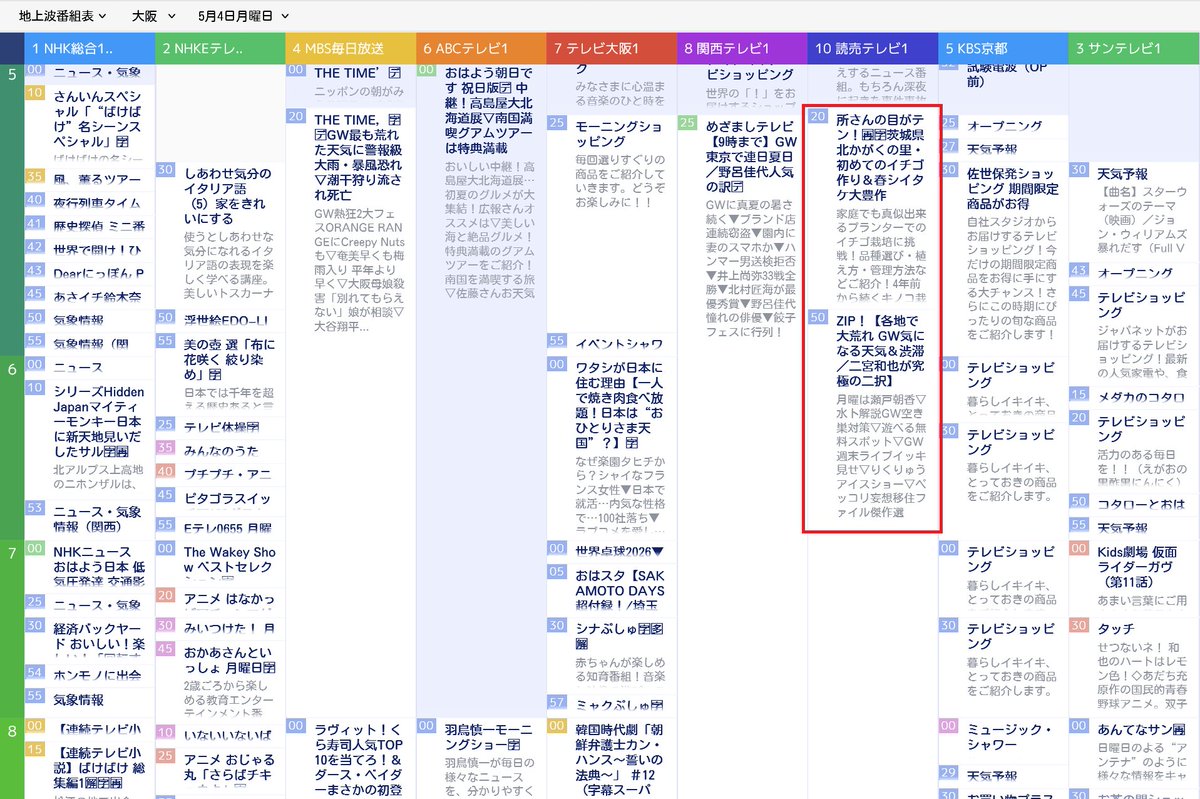
Task: Open 美の壺 選「布に花咲く 絞り染め」
Action: pos(230,359)
